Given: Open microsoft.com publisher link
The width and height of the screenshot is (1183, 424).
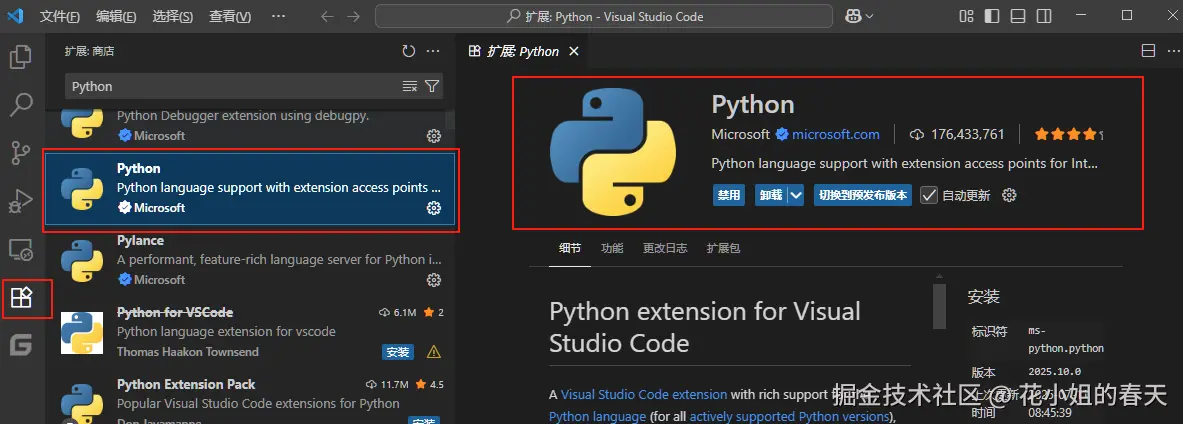Looking at the screenshot, I should [835, 134].
